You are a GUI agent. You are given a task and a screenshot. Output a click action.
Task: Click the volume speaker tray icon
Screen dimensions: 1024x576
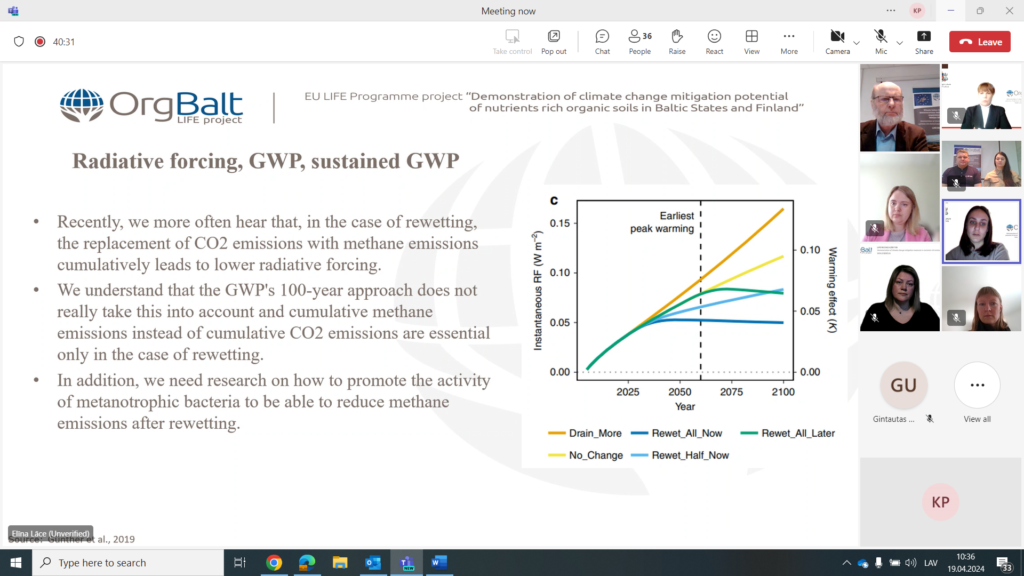[911, 562]
